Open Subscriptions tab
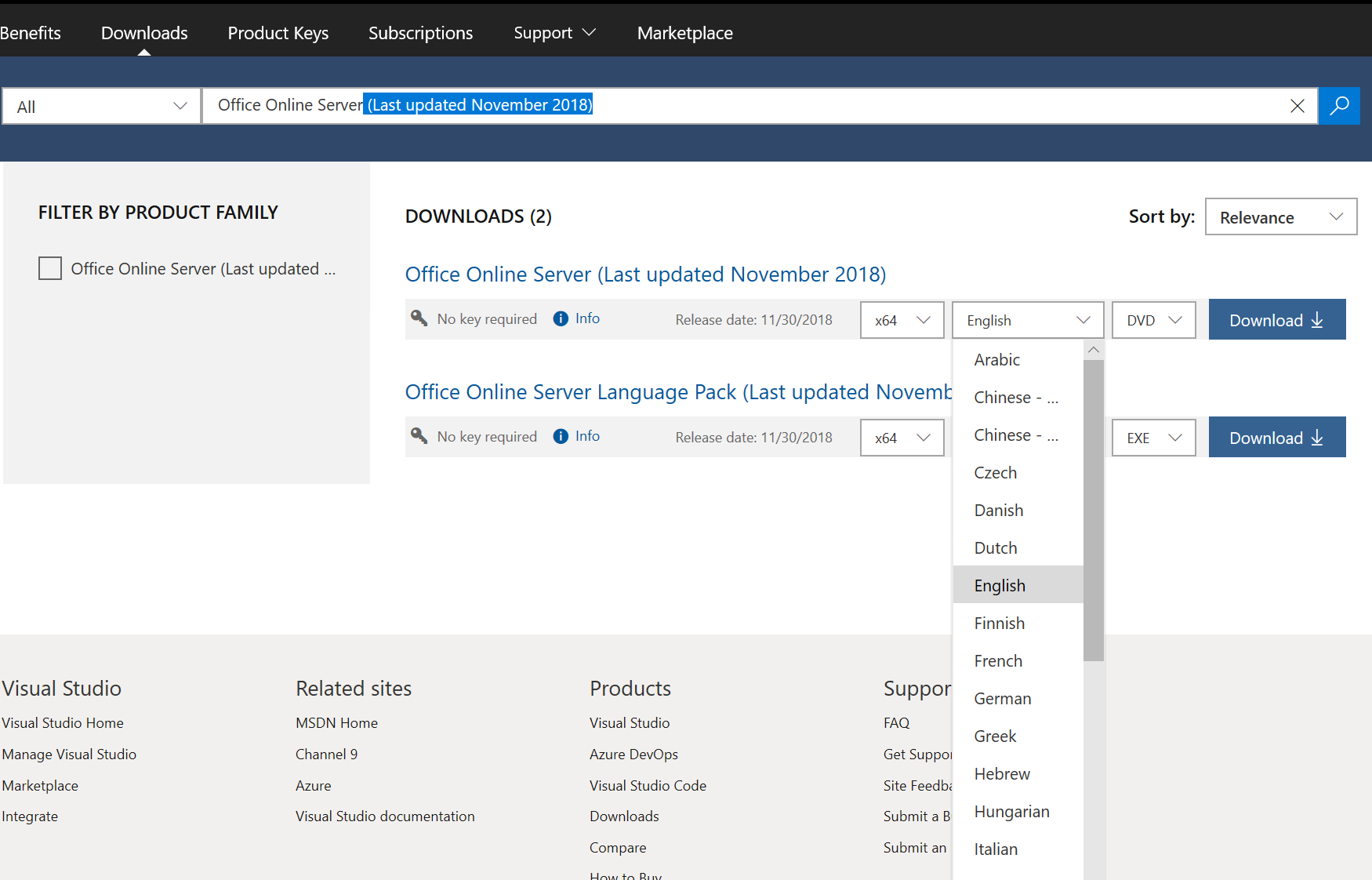1372x880 pixels. 420,33
